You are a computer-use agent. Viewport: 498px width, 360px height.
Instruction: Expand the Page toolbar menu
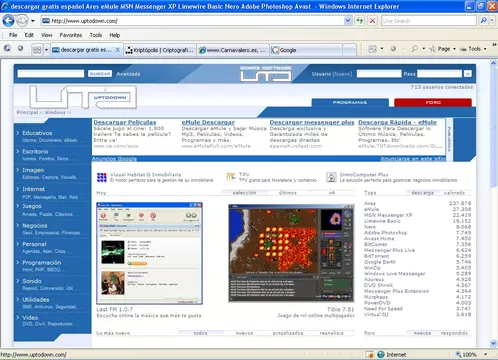(443, 49)
